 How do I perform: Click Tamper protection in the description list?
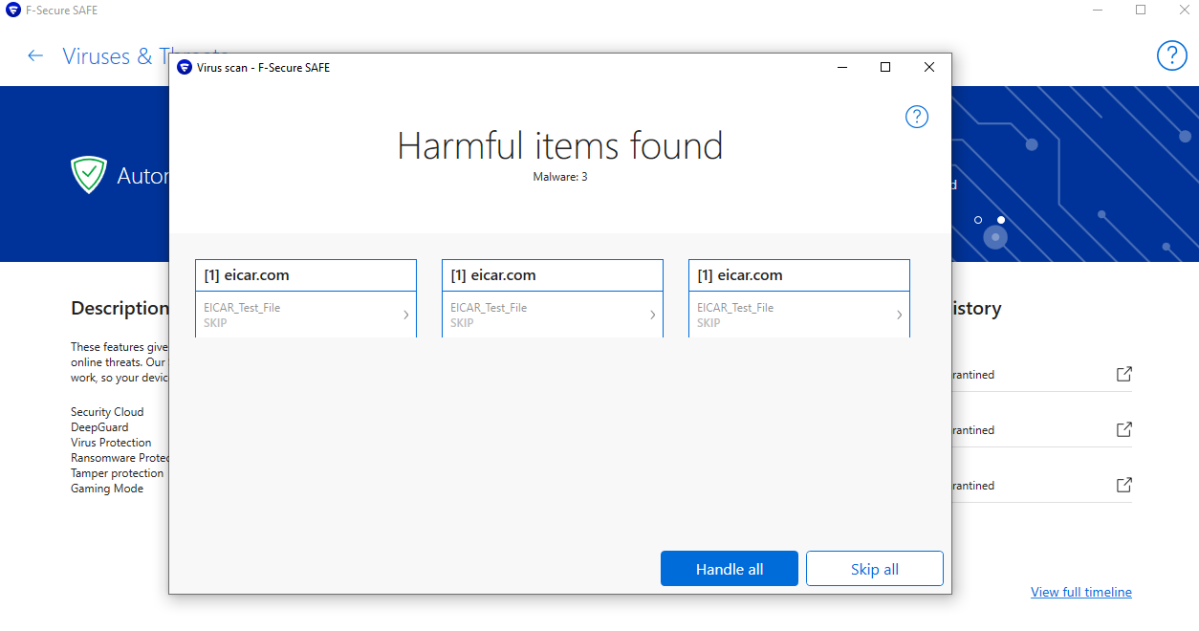117,473
